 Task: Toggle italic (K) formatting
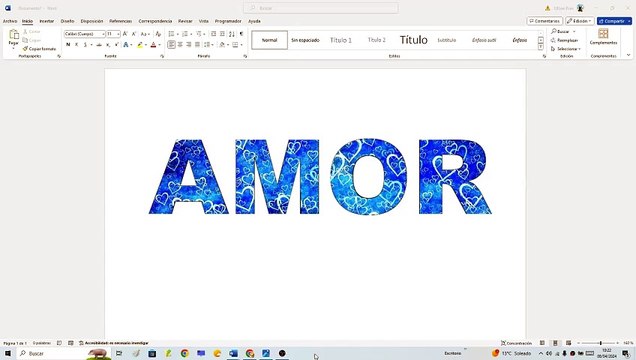(x=76, y=45)
